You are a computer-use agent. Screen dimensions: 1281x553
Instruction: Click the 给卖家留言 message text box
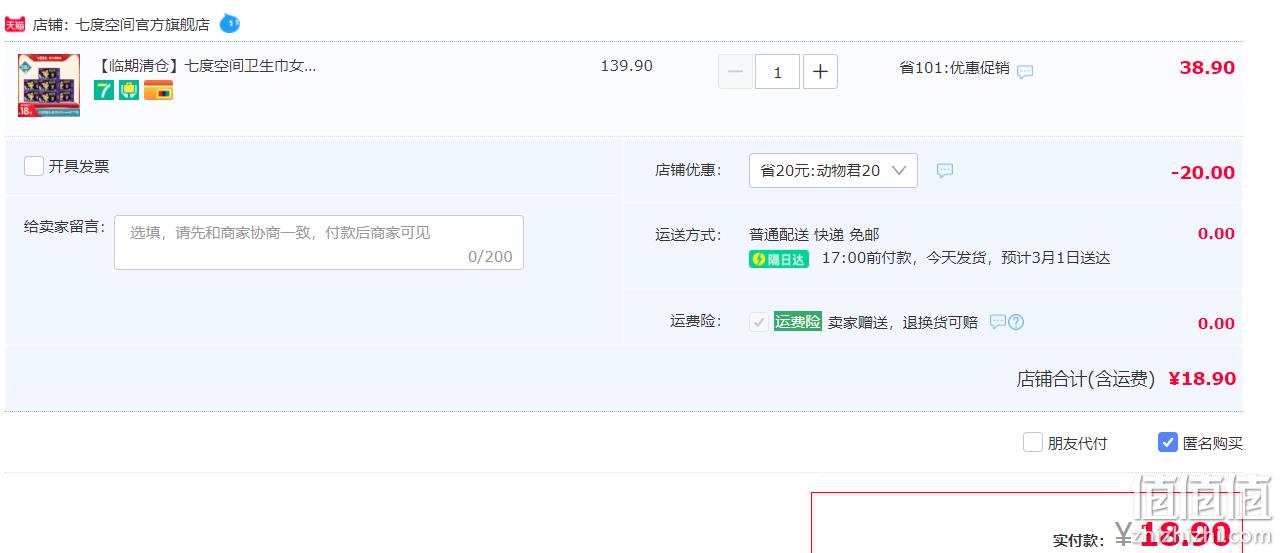(x=319, y=242)
